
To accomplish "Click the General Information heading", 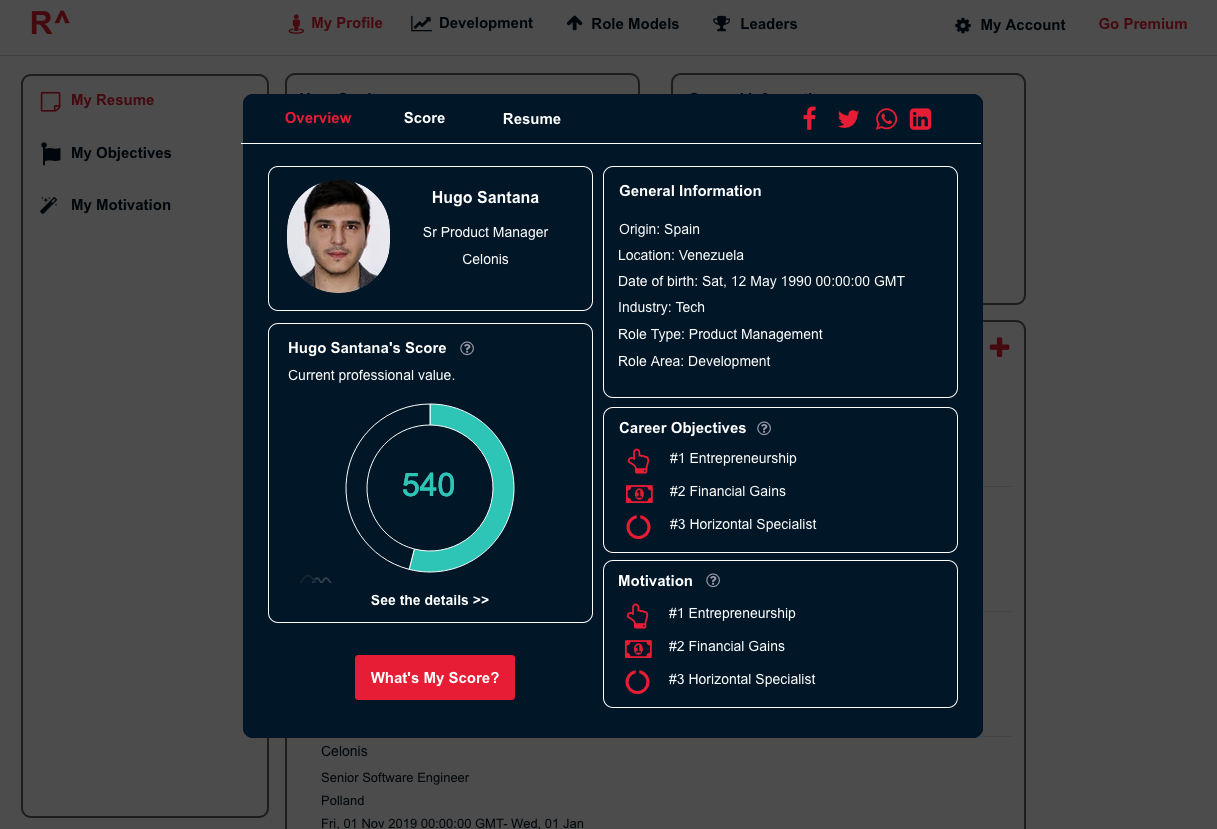I will point(690,191).
